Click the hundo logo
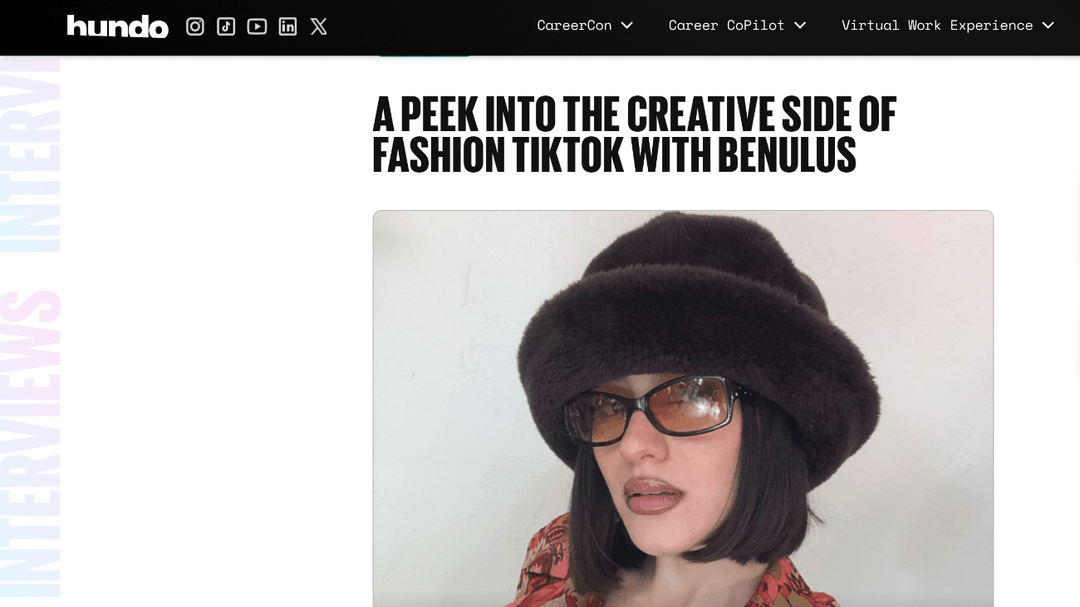Image resolution: width=1080 pixels, height=607 pixels. 117,26
